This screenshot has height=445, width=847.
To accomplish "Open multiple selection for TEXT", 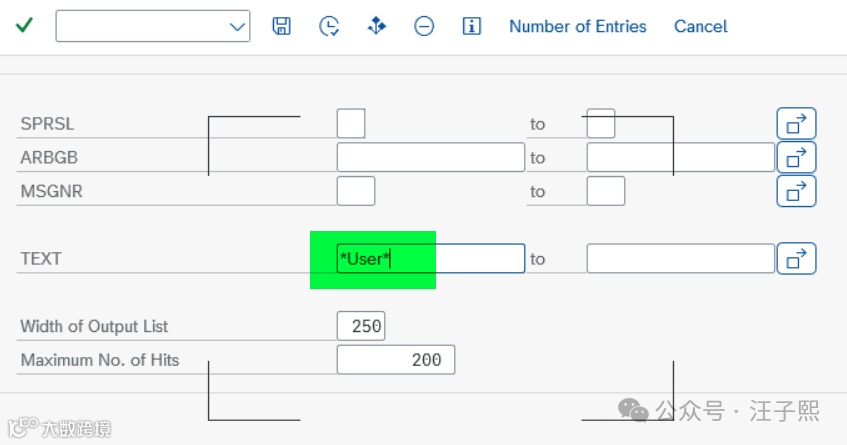I will [796, 259].
